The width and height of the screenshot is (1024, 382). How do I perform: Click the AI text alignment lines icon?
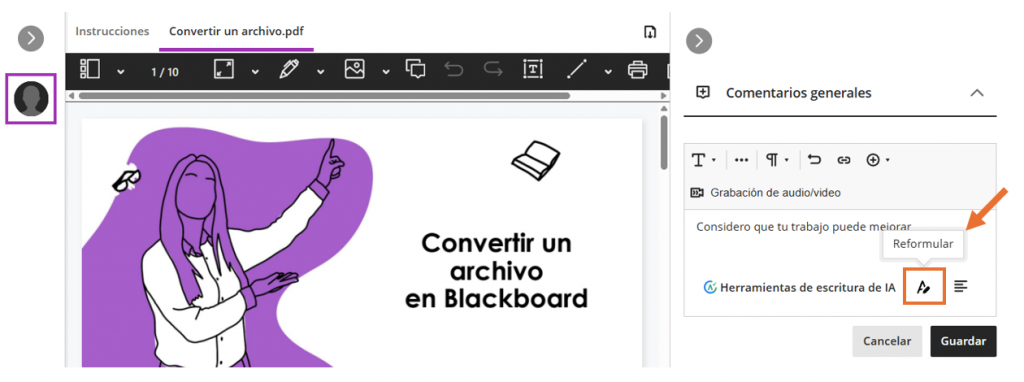[961, 286]
